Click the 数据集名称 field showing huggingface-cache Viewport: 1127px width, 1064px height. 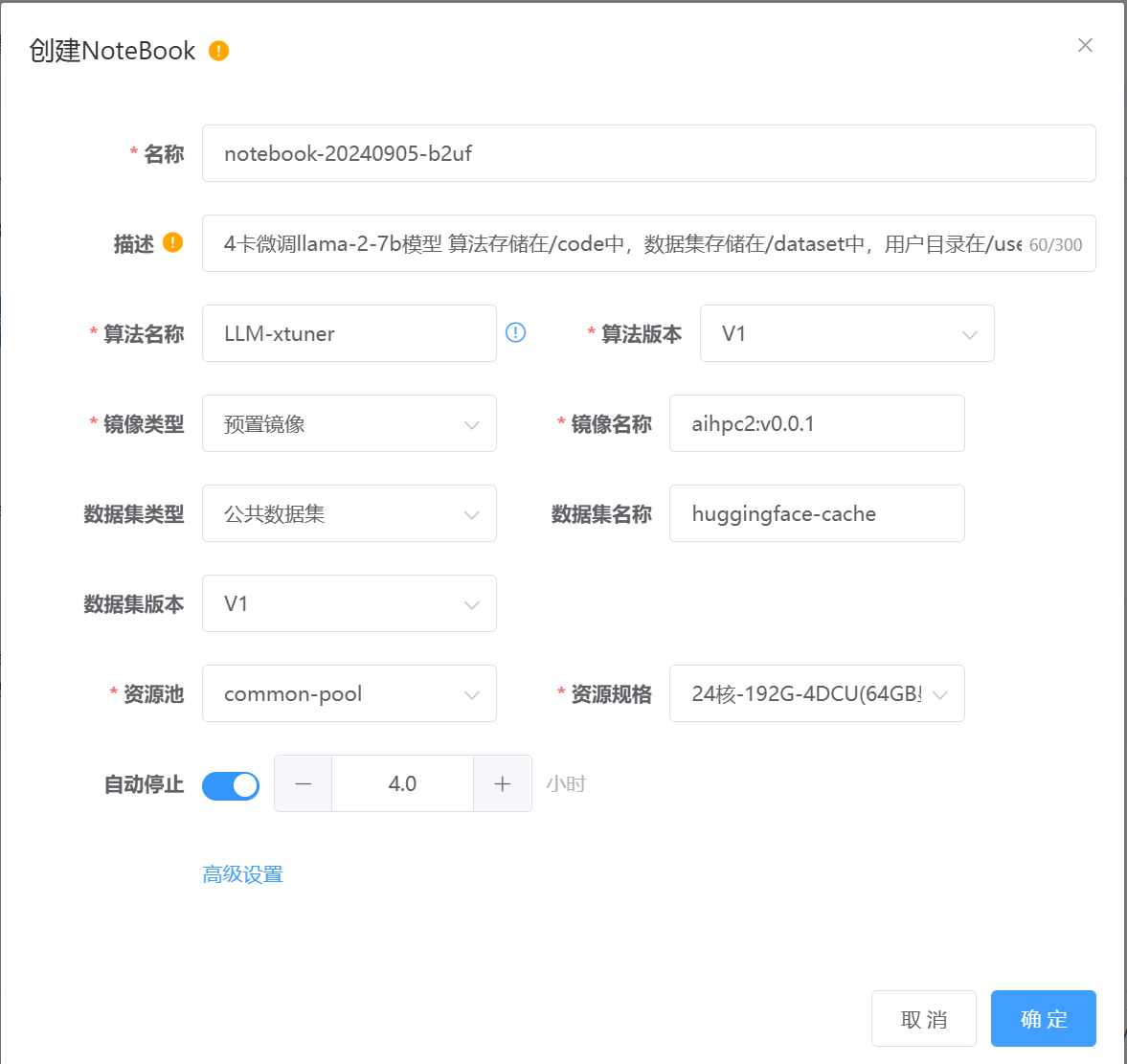816,513
